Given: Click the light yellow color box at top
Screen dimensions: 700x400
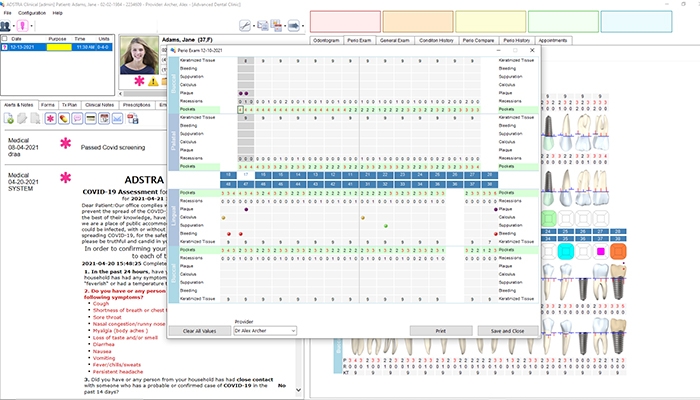Looking at the screenshot, I should 491,22.
